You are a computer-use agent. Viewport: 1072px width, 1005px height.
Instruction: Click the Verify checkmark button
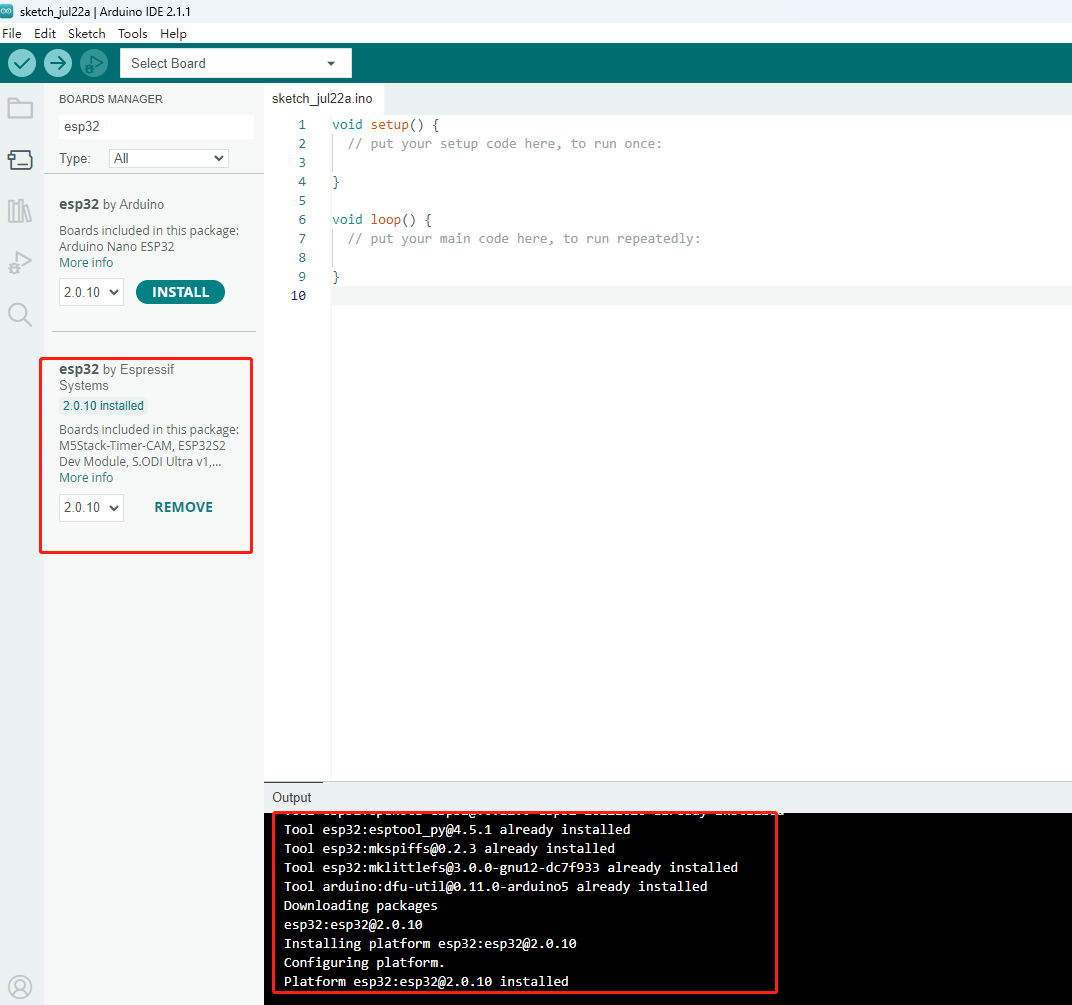22,64
